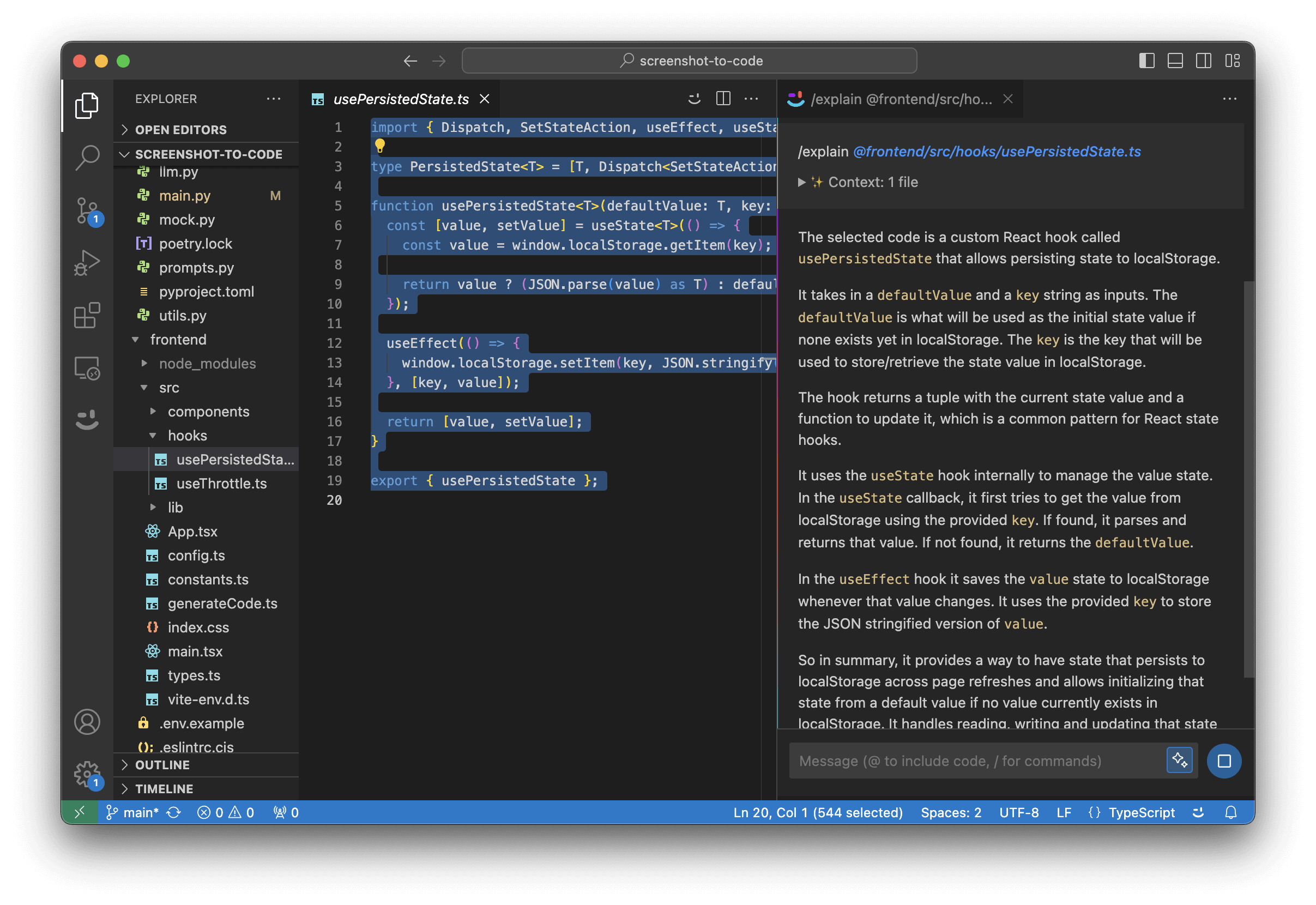Click the sparkle enhanced context button

pyautogui.click(x=1179, y=761)
